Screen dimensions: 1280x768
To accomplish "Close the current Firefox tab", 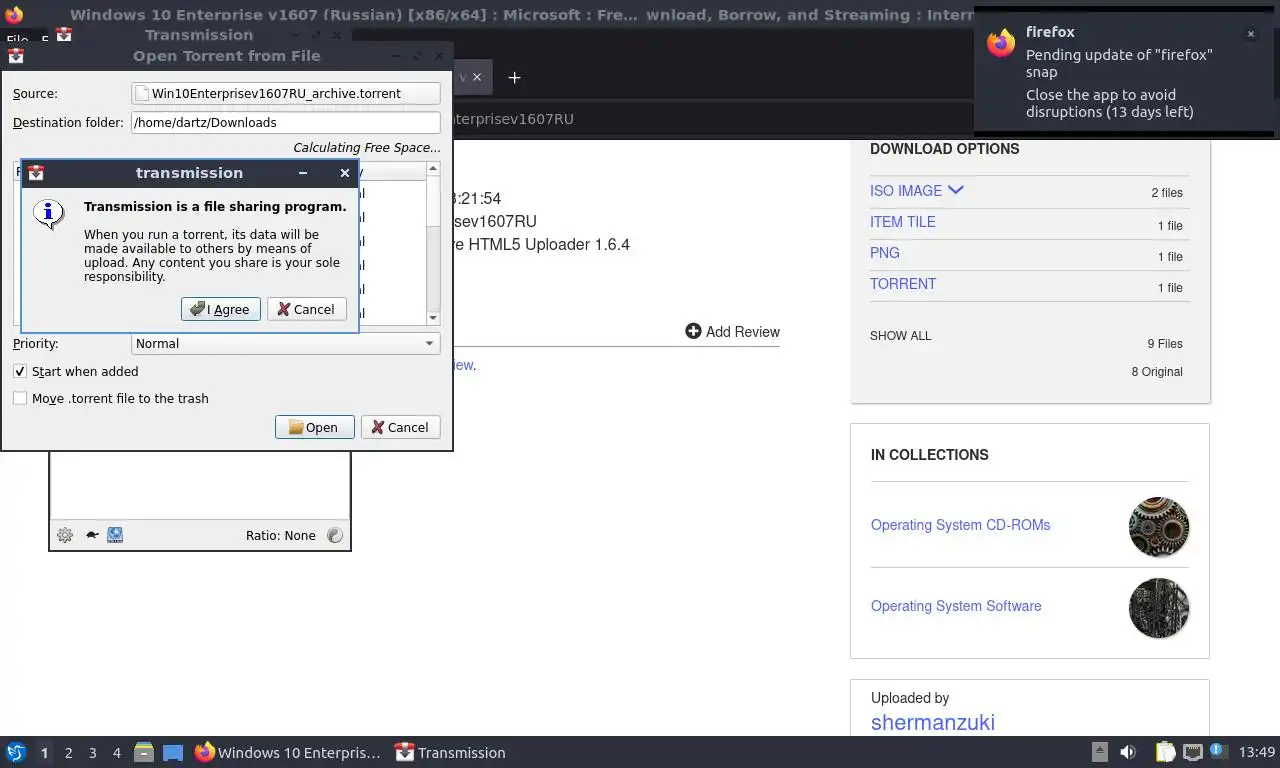I will tap(477, 77).
